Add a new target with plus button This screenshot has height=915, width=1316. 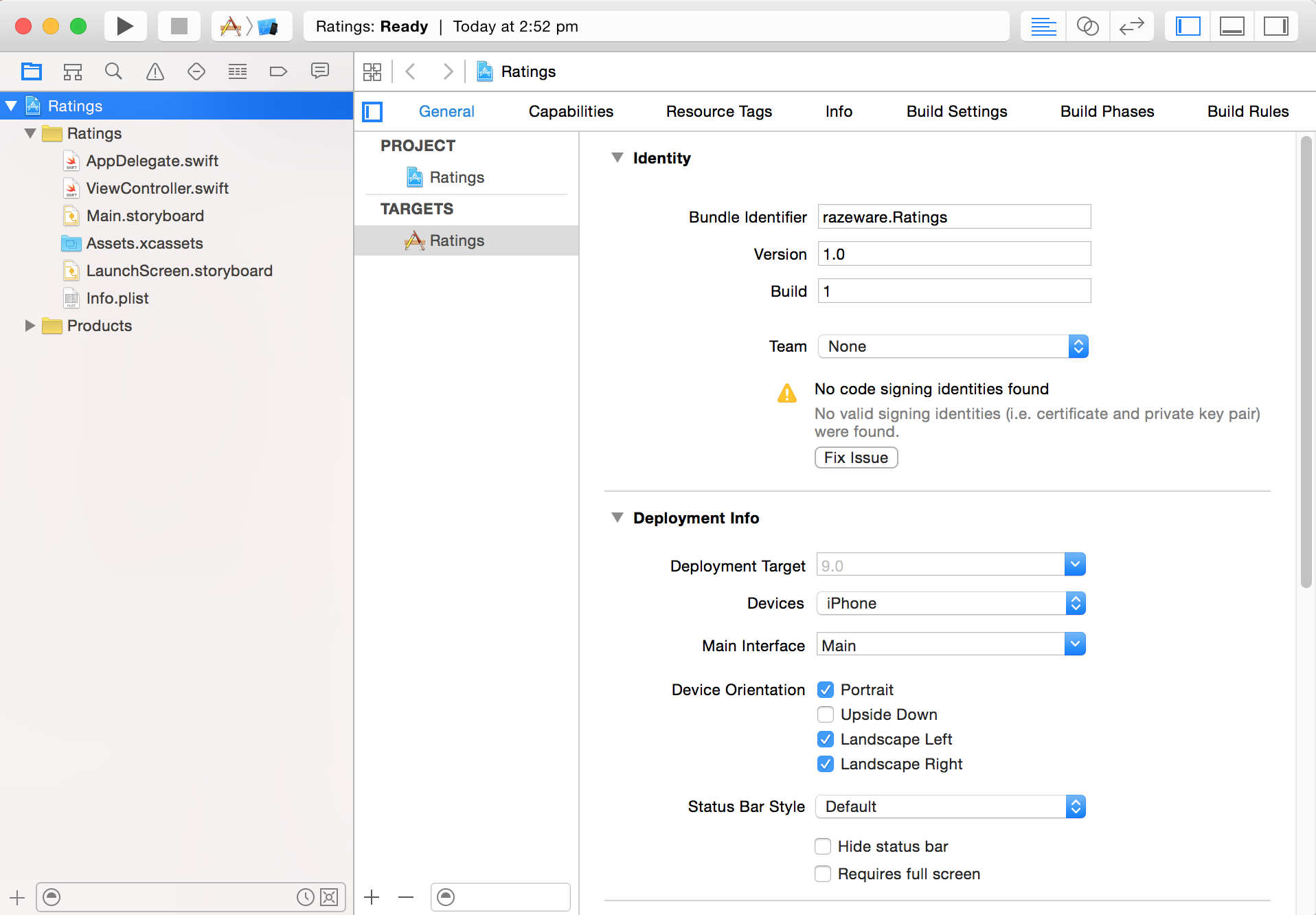(372, 897)
